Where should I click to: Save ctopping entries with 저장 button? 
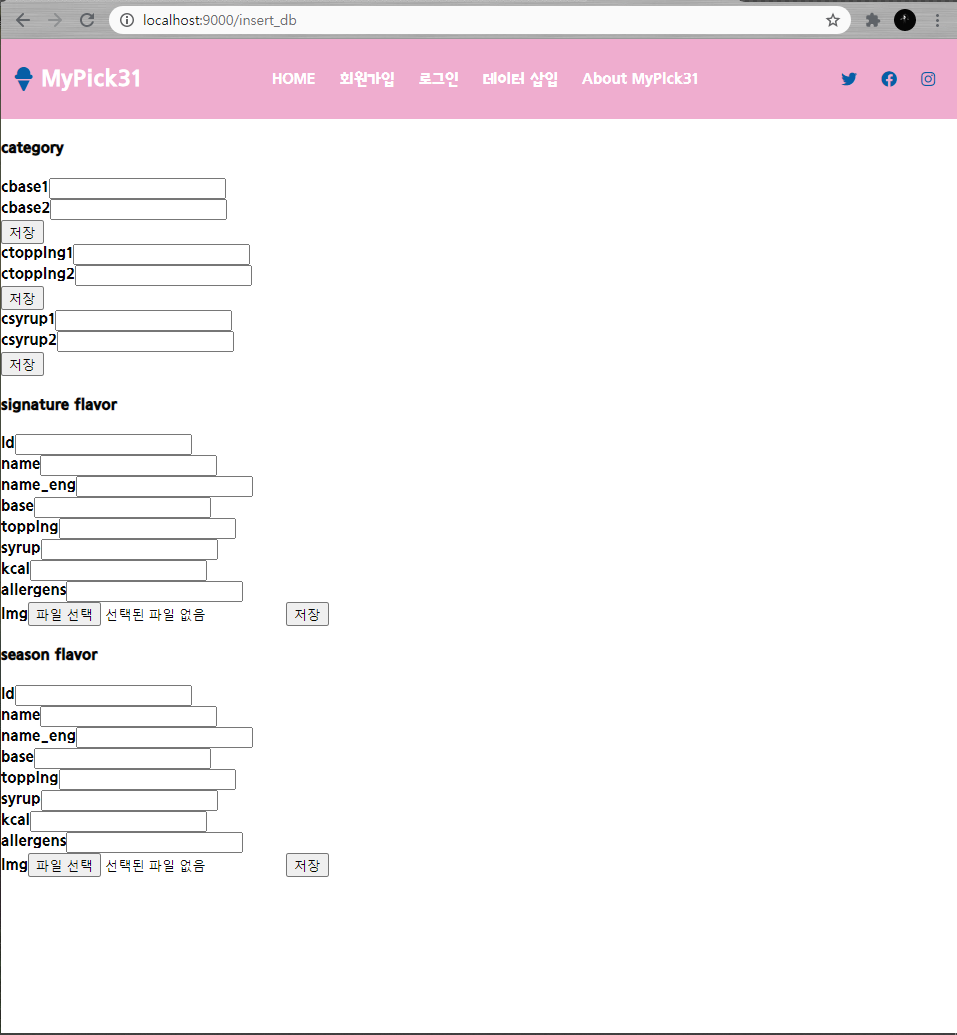tap(22, 298)
